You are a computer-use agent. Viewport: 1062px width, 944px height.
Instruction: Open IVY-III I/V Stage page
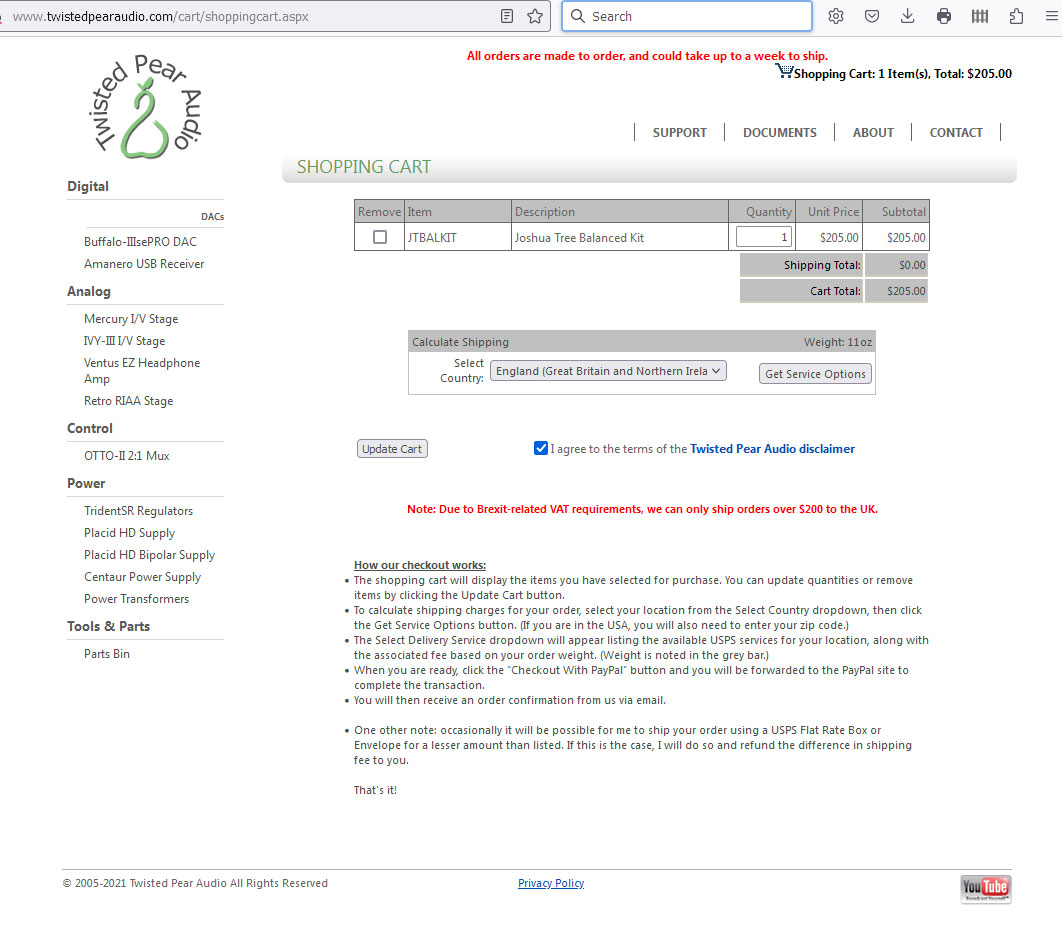click(125, 341)
